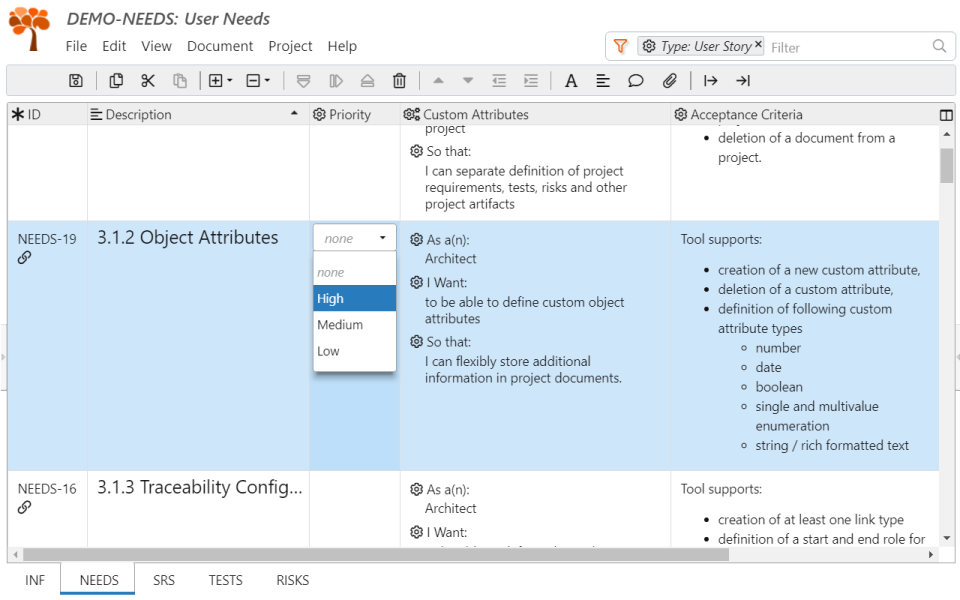Expand the insert element dropdown arrow
The image size is (960, 600).
(x=229, y=80)
